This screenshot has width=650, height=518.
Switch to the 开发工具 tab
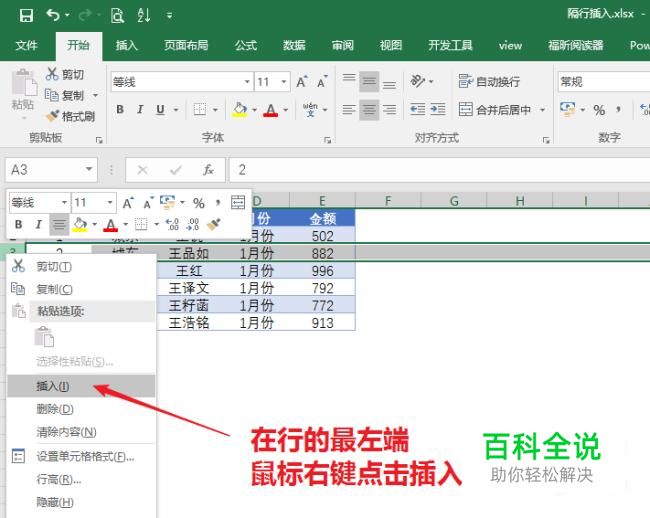[450, 45]
